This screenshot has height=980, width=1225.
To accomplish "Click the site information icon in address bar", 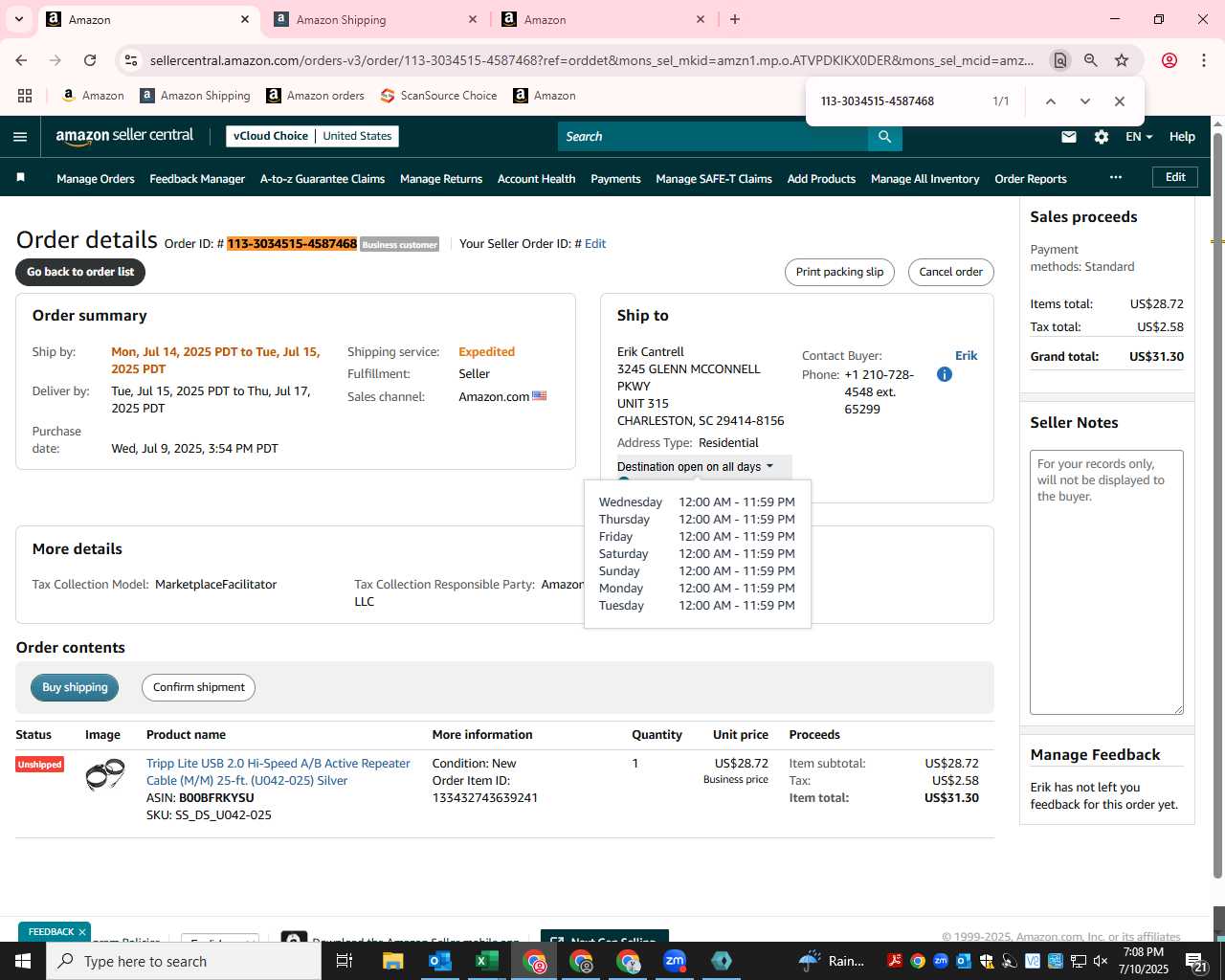I will [131, 60].
